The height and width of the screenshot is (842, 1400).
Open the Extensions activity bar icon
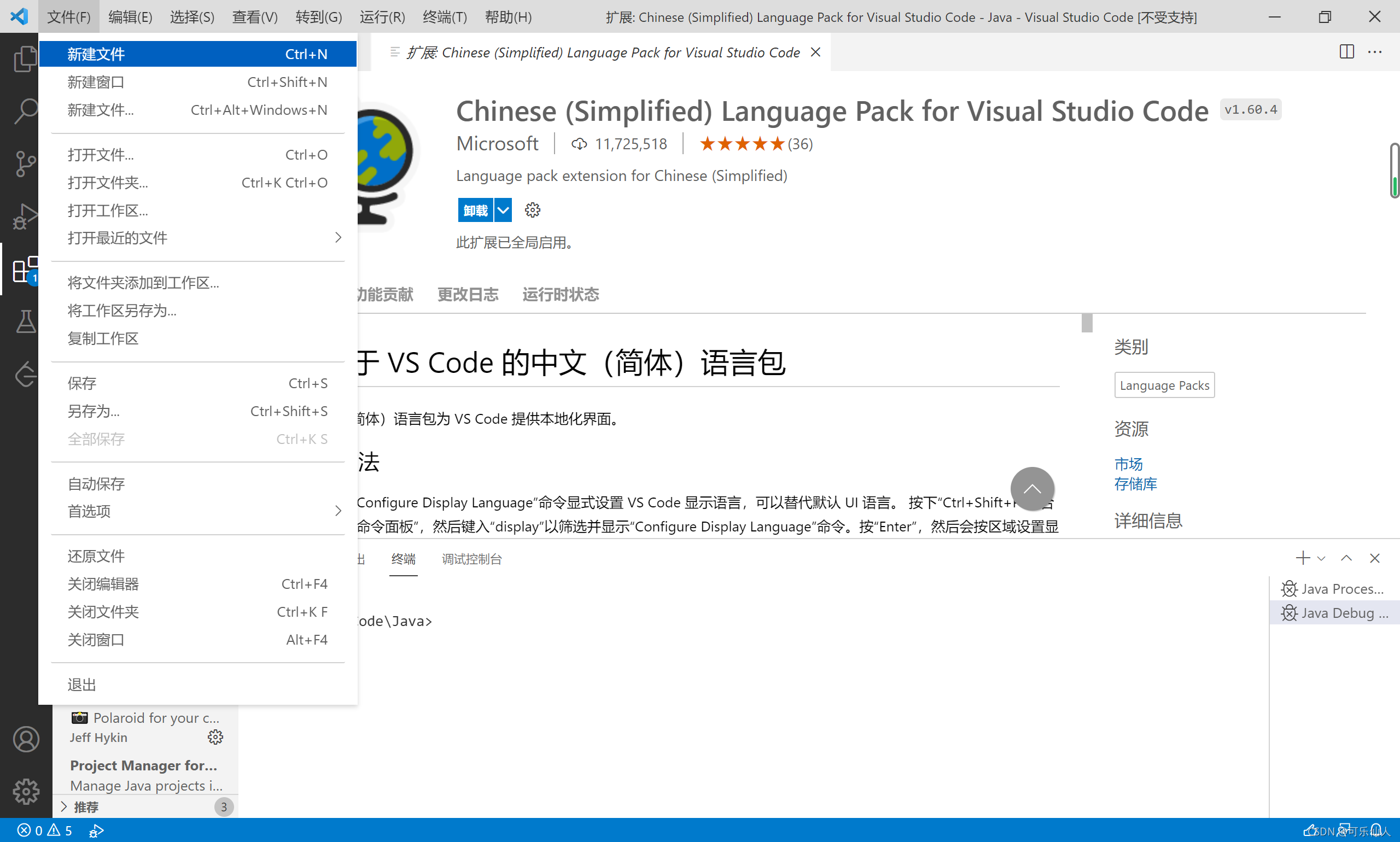[x=25, y=270]
